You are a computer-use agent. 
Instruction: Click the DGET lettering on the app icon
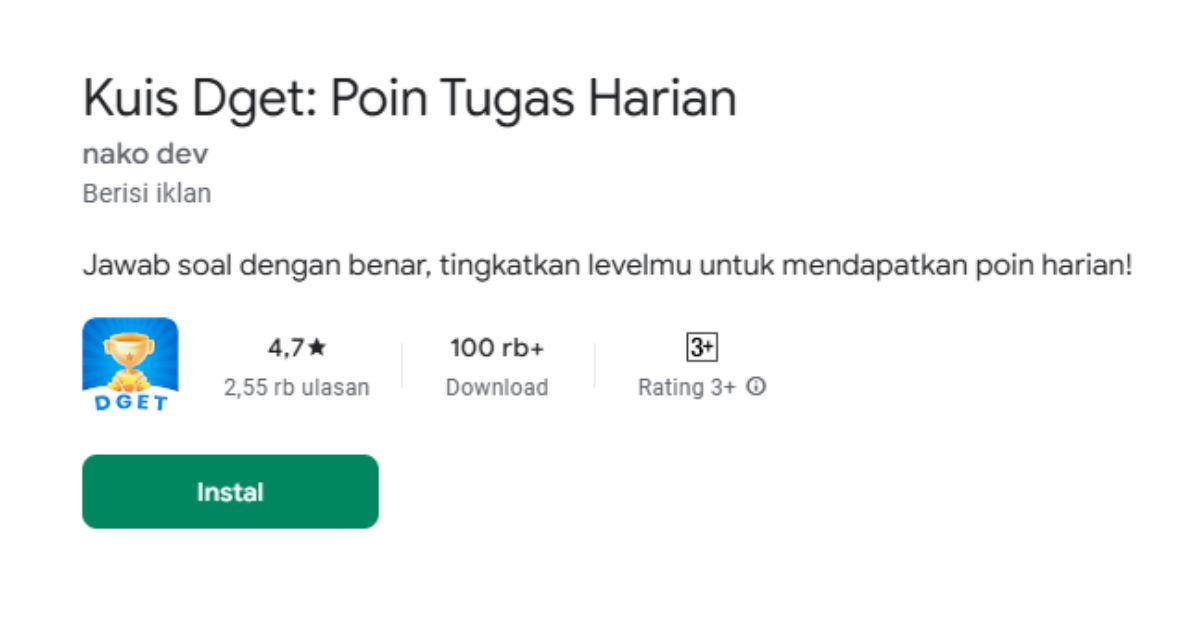pos(130,402)
